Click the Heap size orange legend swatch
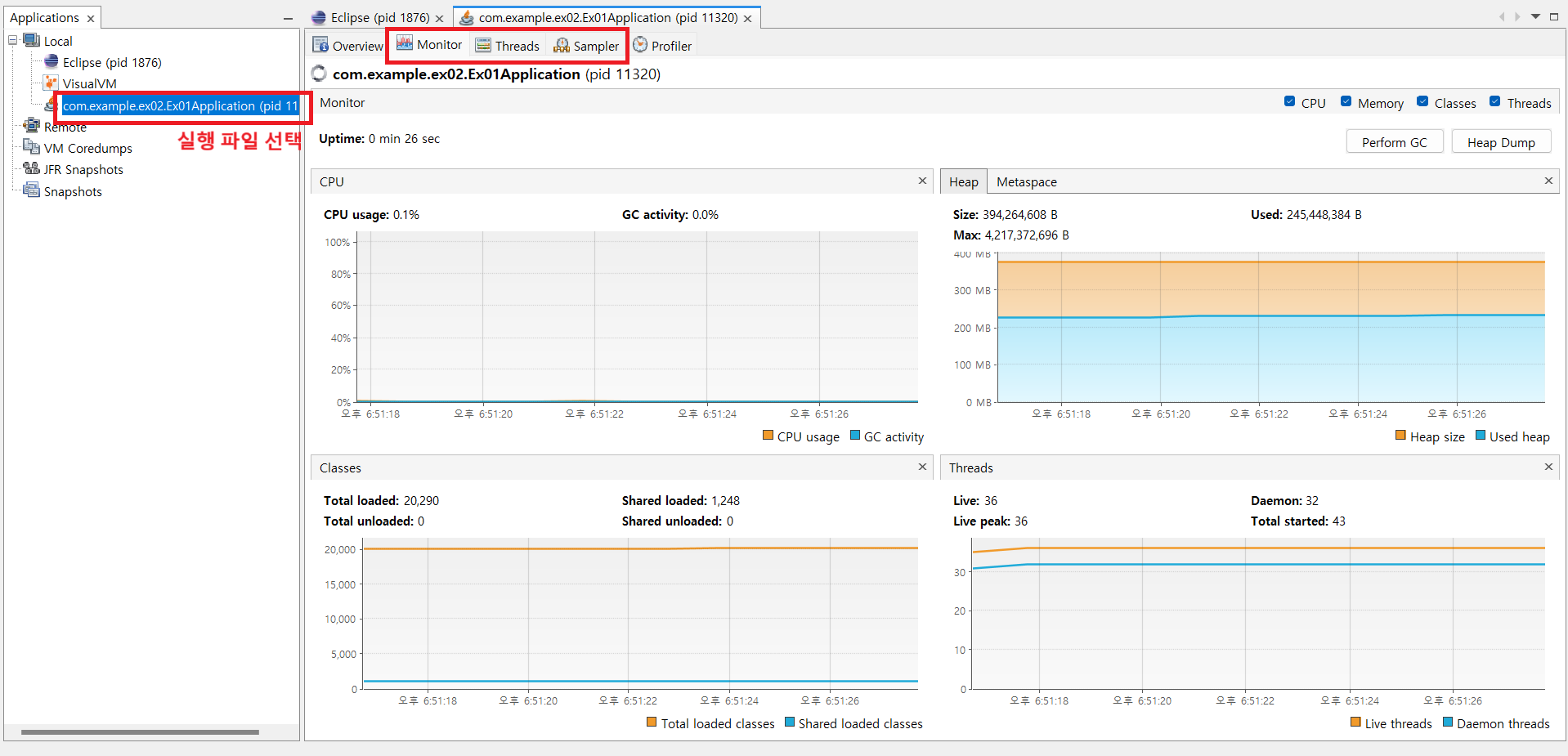This screenshot has height=756, width=1568. [x=1400, y=436]
